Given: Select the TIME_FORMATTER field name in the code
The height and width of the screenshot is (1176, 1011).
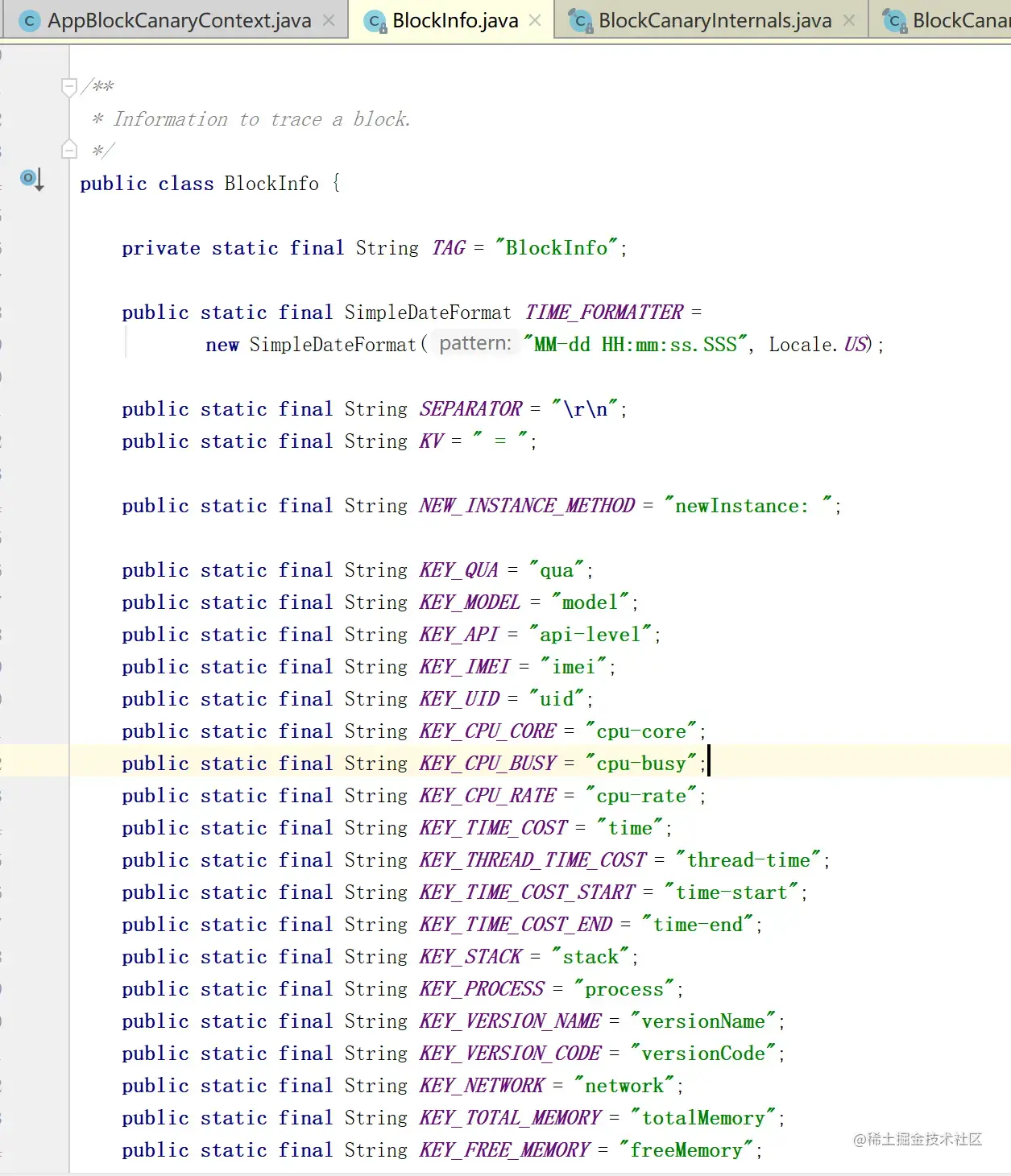Looking at the screenshot, I should pyautogui.click(x=604, y=313).
